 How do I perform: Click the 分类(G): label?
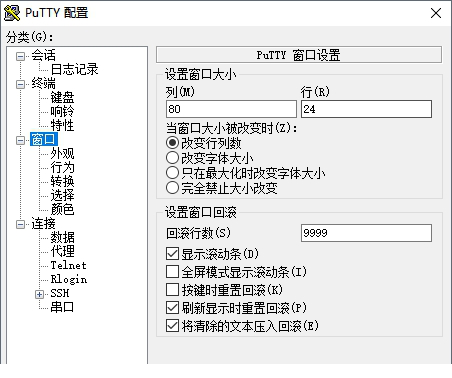click(30, 37)
